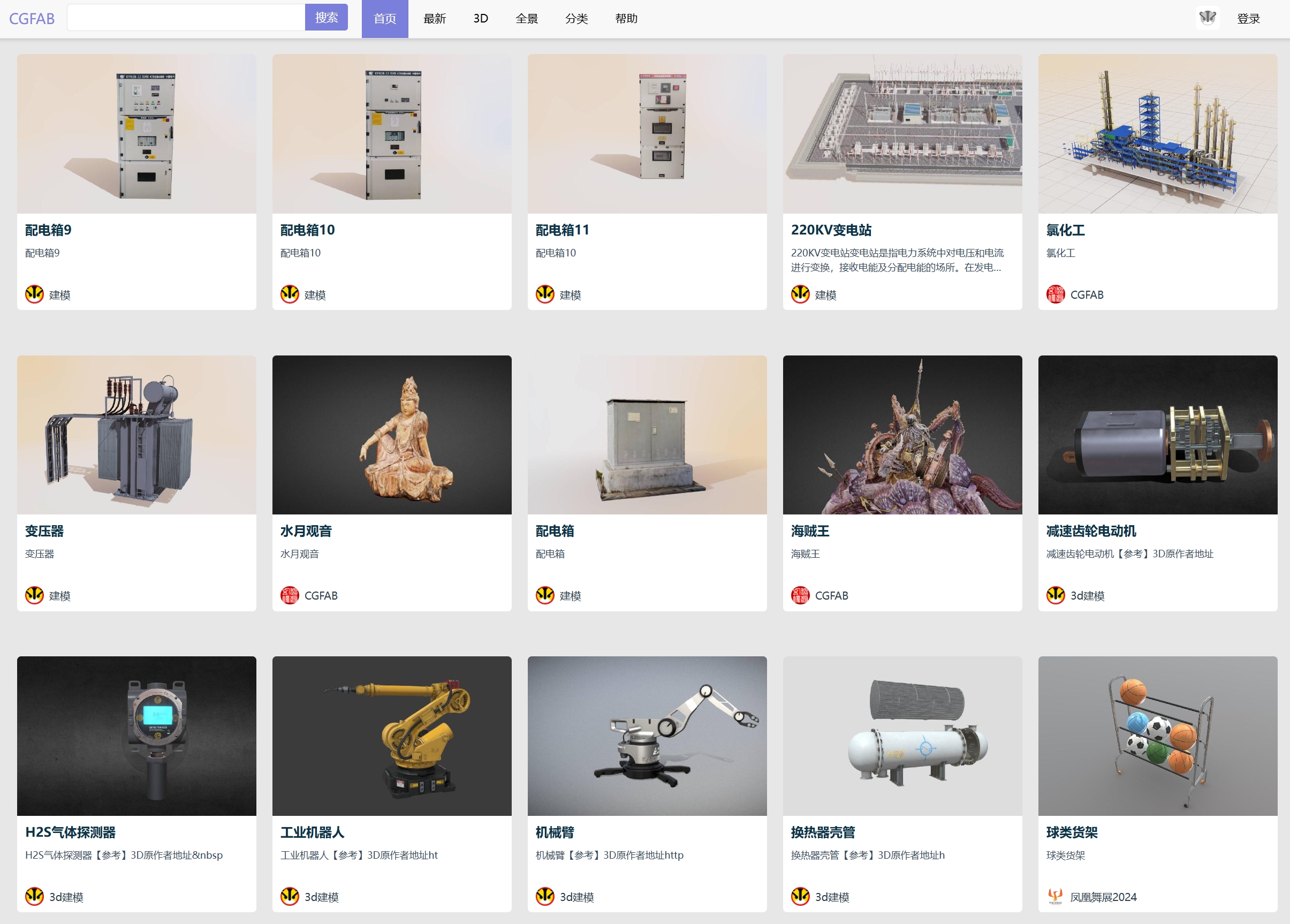Viewport: 1290px width, 924px height.
Task: Open the 配电箱10 model thumbnail
Action: 392,134
